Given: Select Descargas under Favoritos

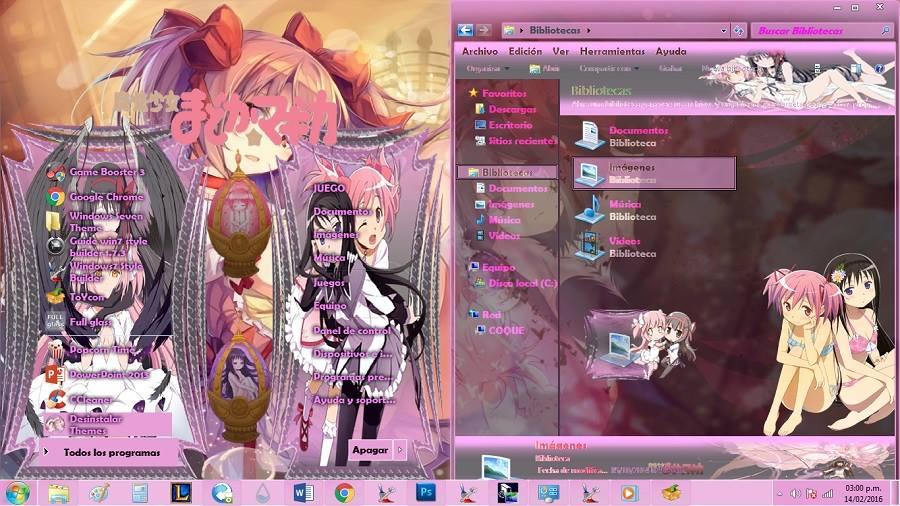Looking at the screenshot, I should click(506, 109).
